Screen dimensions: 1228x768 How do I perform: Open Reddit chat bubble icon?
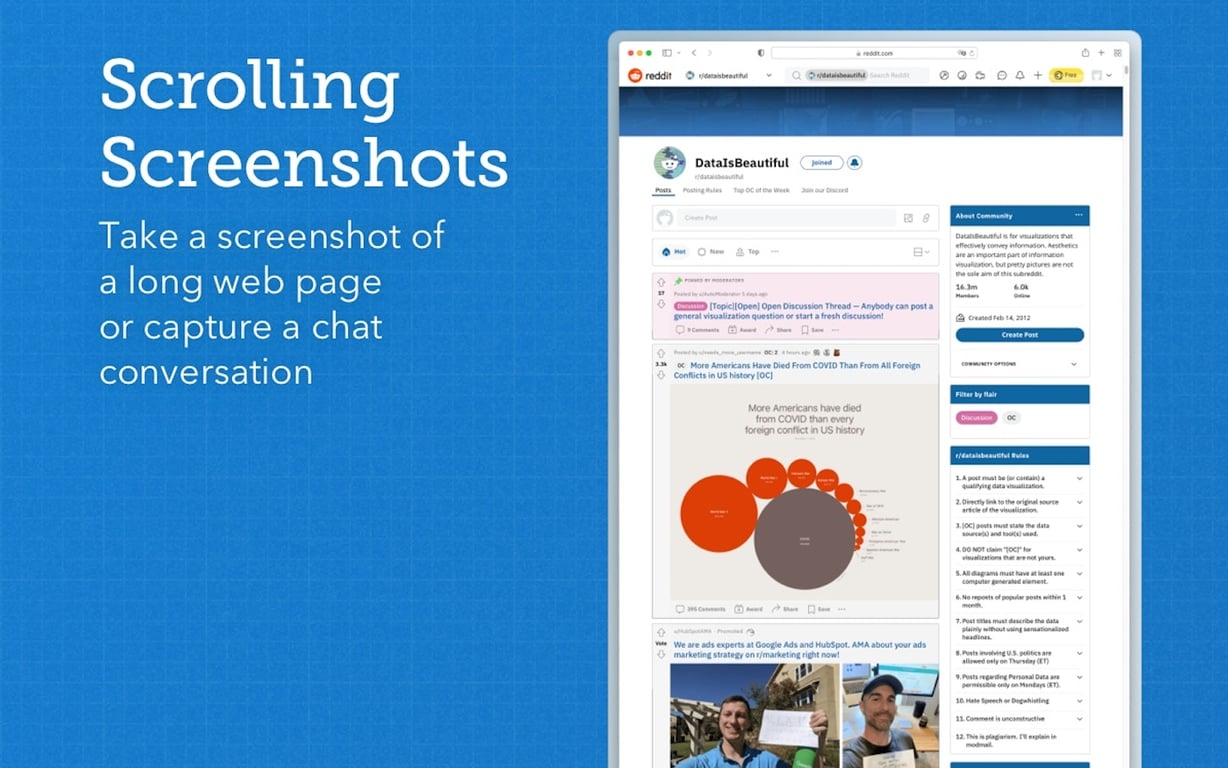tap(1001, 75)
